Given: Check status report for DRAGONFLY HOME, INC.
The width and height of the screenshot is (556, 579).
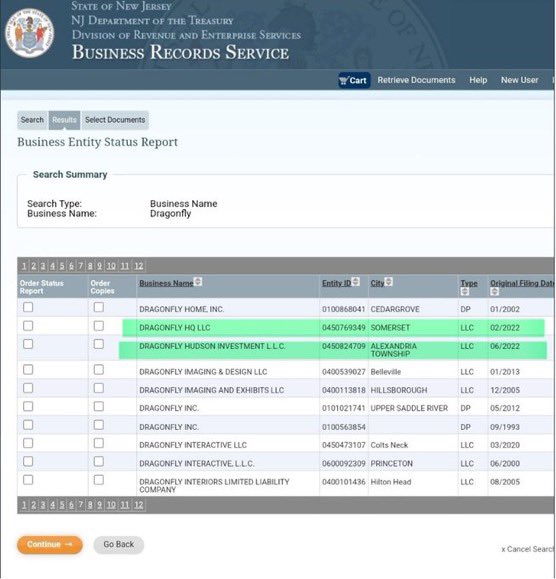Looking at the screenshot, I should click(x=28, y=307).
